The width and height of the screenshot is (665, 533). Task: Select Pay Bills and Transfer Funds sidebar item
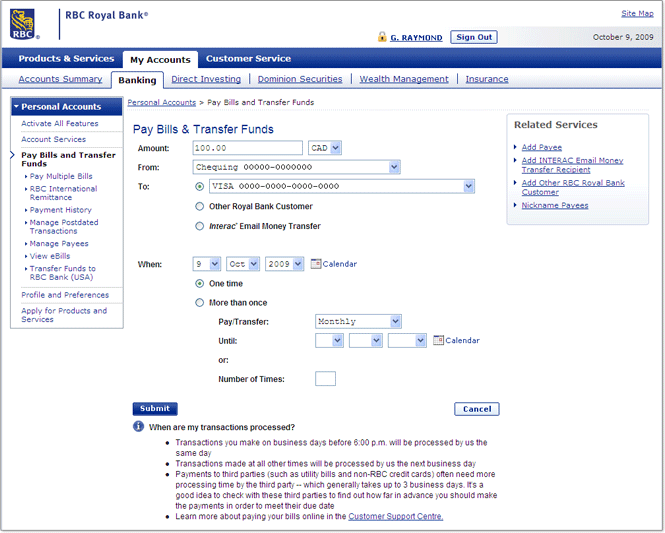coord(68,159)
